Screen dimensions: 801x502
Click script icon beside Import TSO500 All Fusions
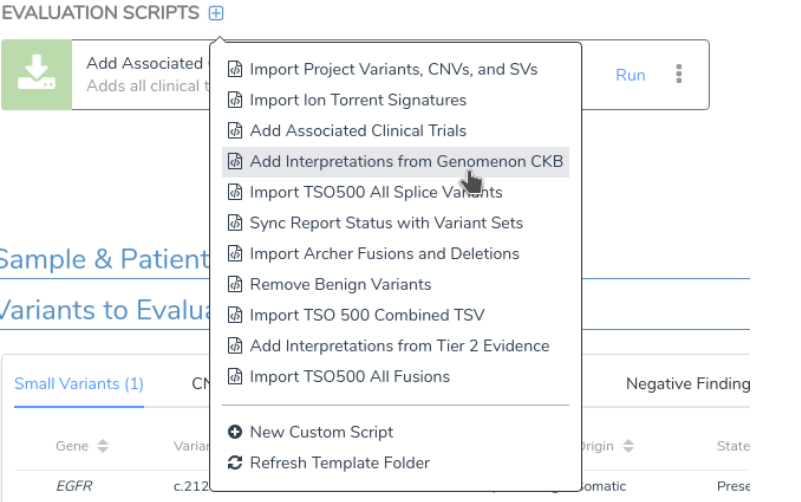pos(235,376)
